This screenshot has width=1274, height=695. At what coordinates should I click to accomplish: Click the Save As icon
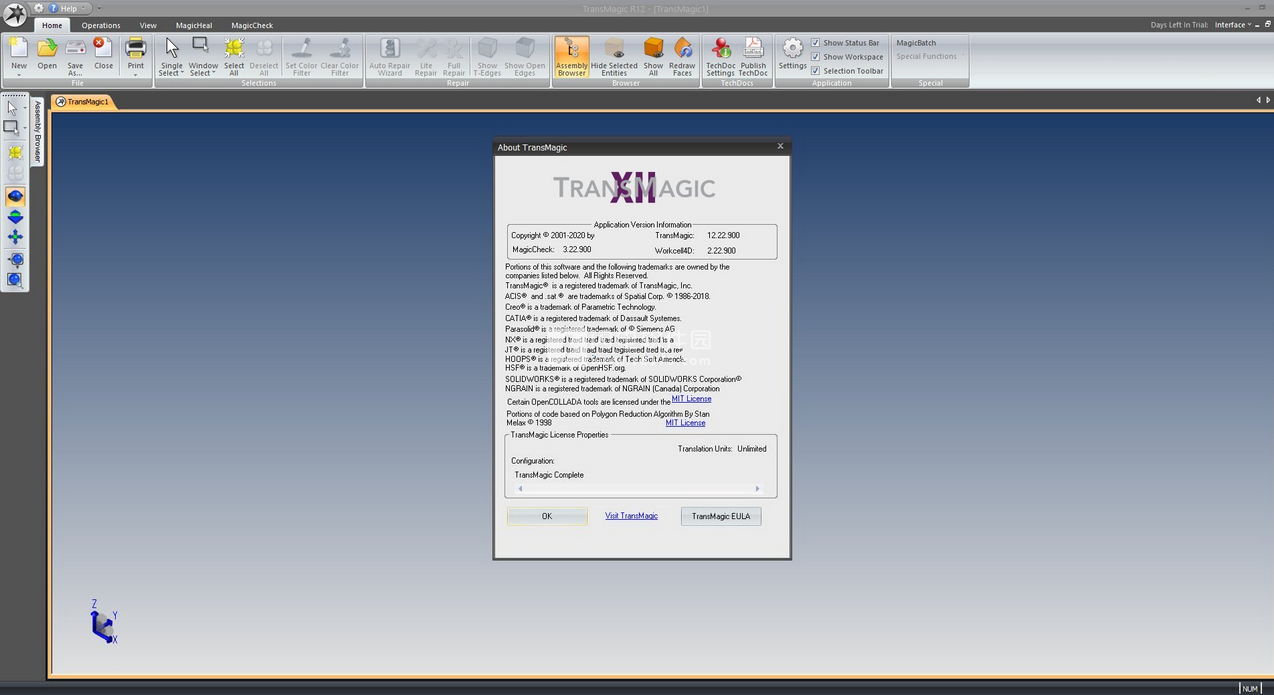pos(75,49)
